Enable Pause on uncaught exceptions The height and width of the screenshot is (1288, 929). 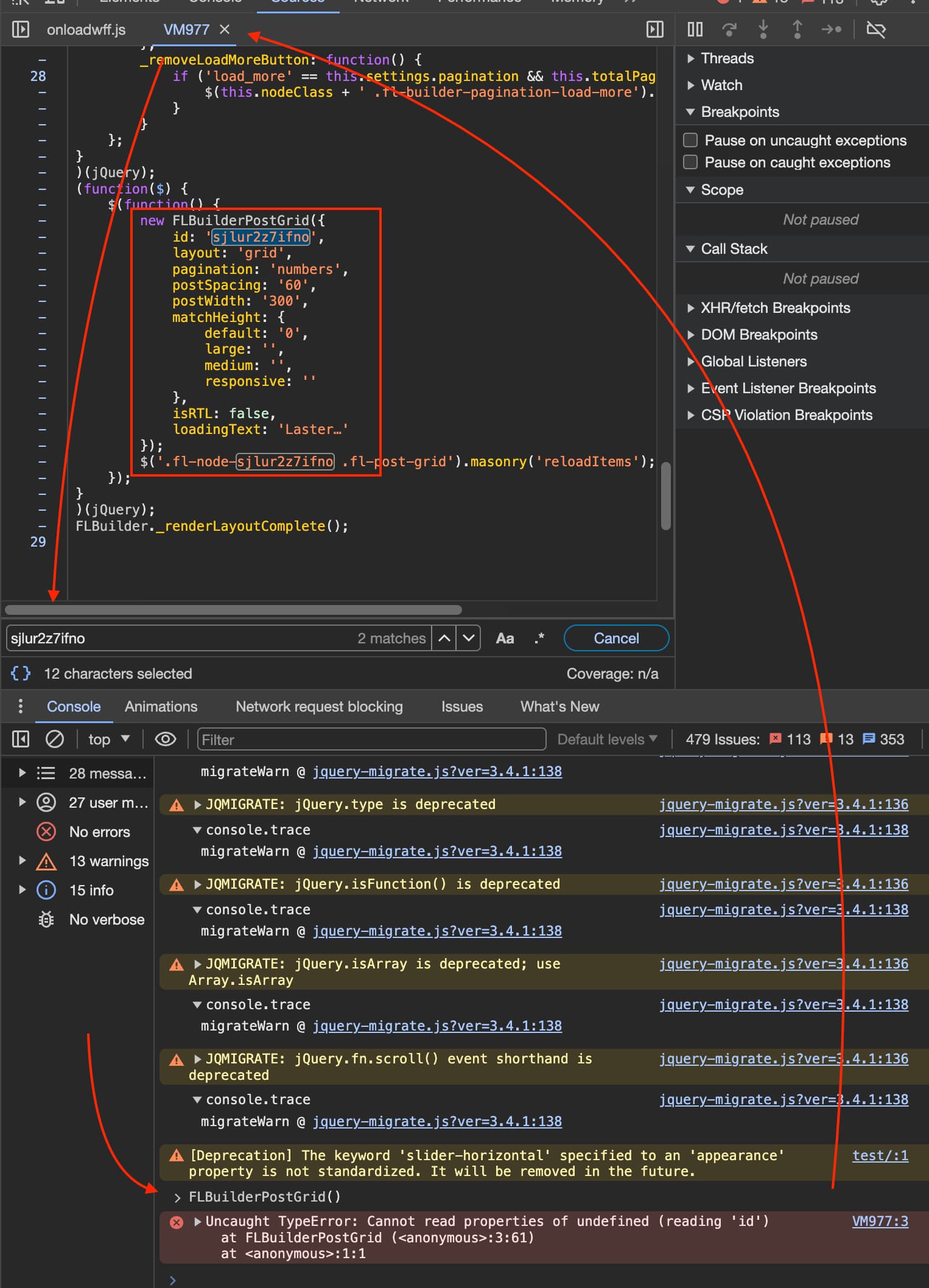[x=690, y=140]
